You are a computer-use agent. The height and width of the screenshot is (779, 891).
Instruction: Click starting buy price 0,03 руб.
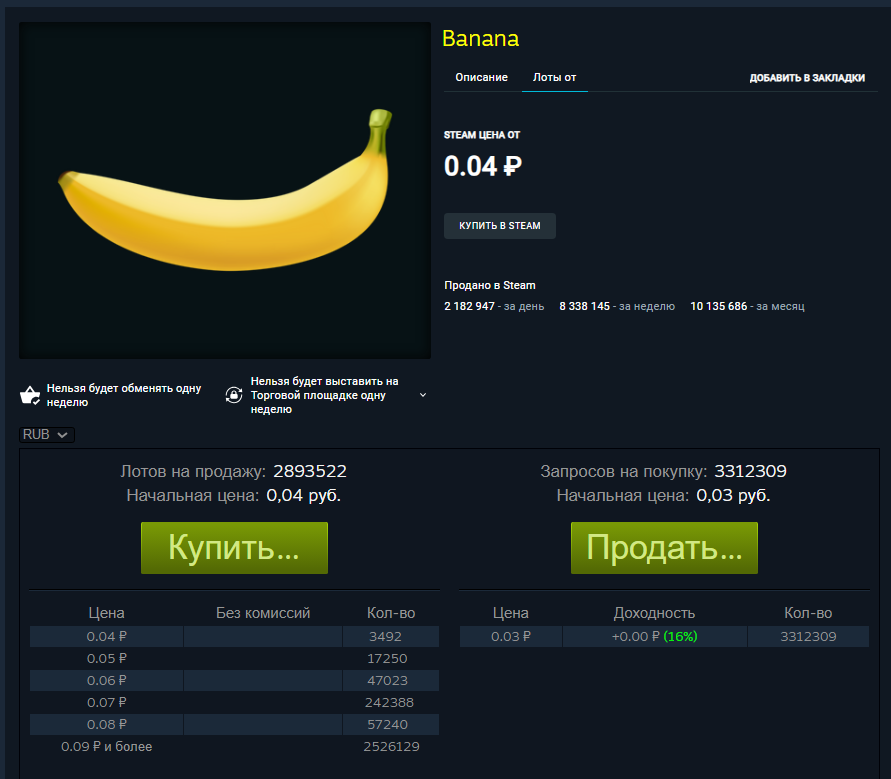[x=733, y=496]
